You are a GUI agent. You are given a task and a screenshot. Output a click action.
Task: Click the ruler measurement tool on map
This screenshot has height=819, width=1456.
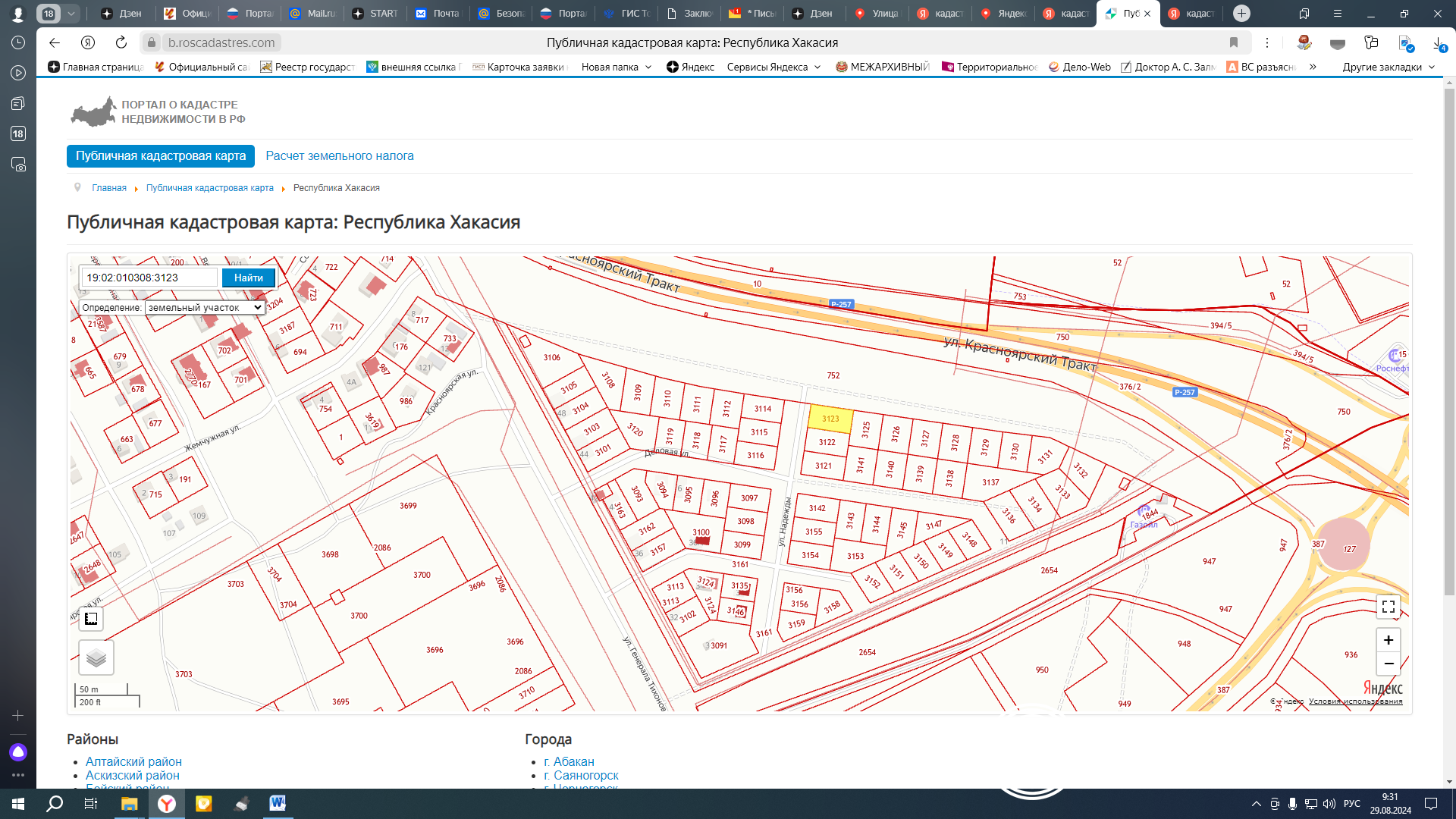click(91, 619)
